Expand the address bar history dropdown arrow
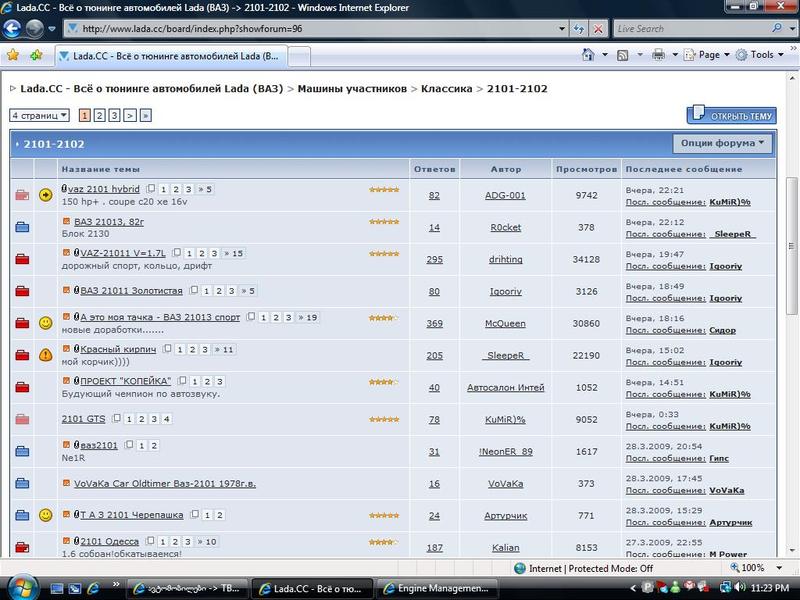The width and height of the screenshot is (800, 600). click(562, 29)
